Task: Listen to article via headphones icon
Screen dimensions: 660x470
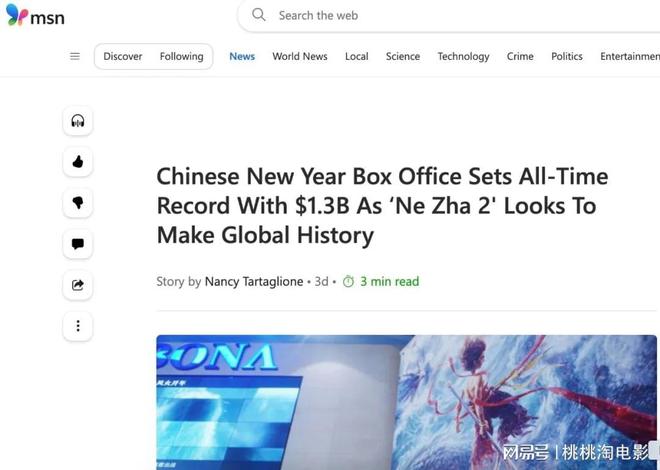Action: coord(78,121)
